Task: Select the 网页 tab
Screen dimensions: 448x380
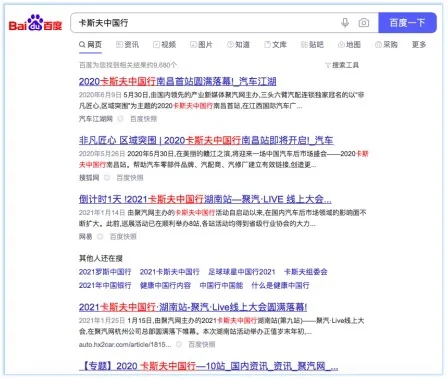Action: click(90, 45)
